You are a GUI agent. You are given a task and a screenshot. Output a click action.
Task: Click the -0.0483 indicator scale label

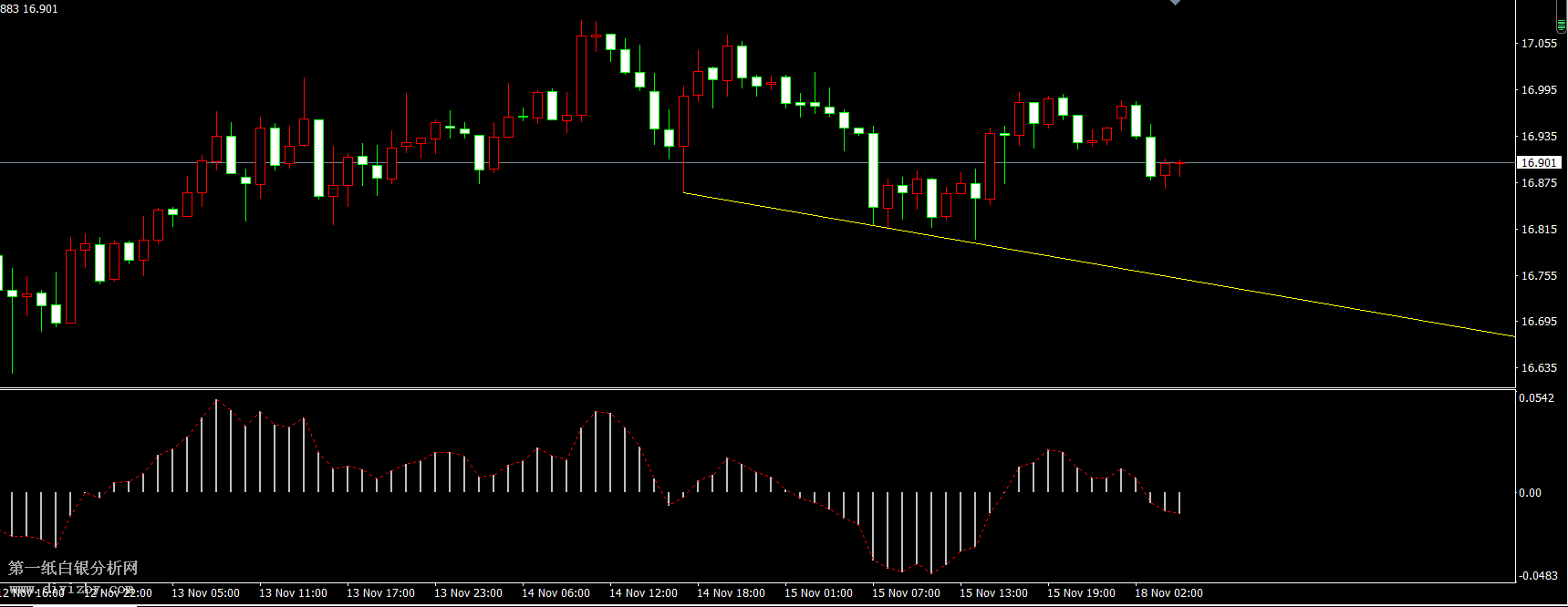tap(1538, 576)
